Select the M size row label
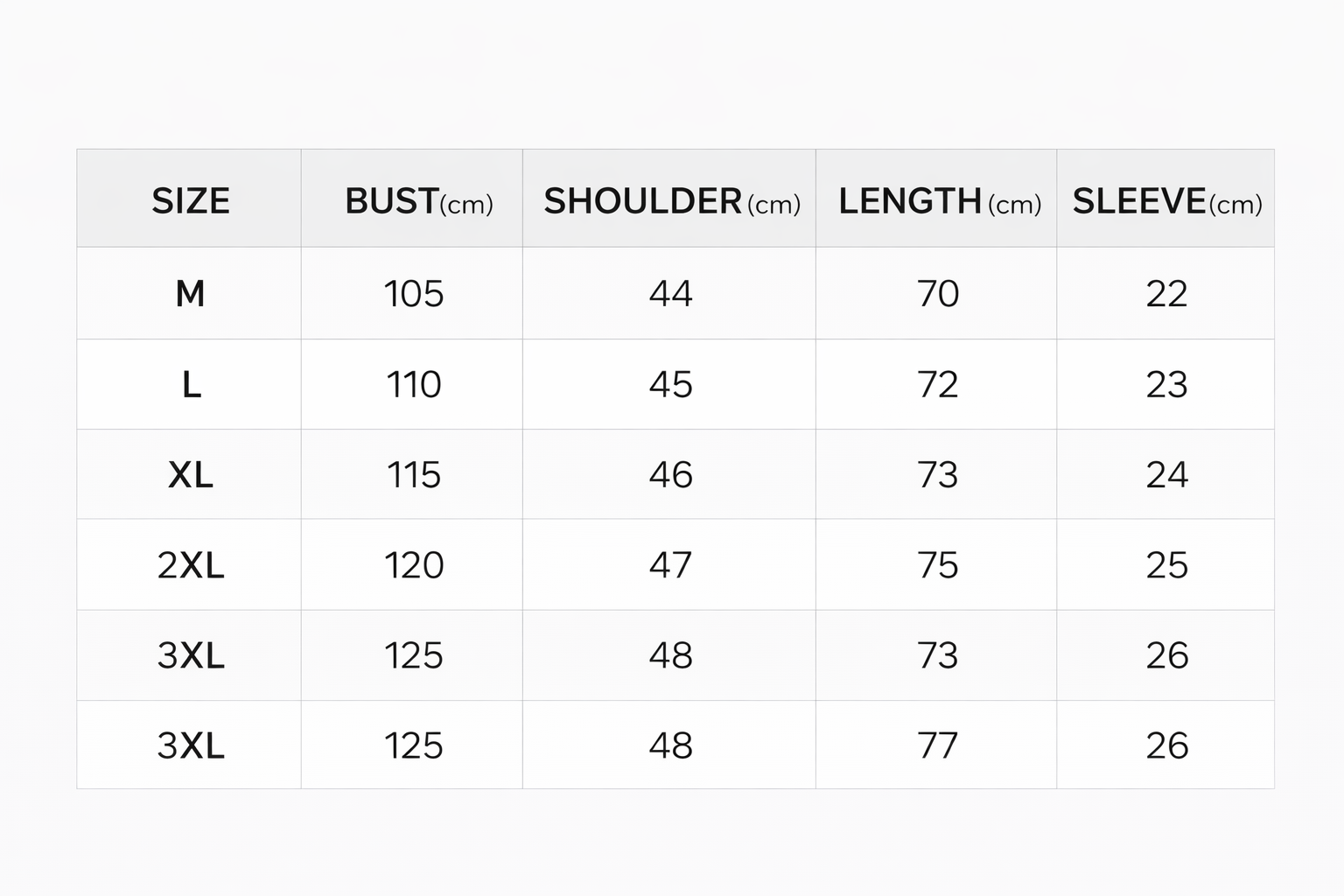Screen dimensions: 1344x896 191,294
